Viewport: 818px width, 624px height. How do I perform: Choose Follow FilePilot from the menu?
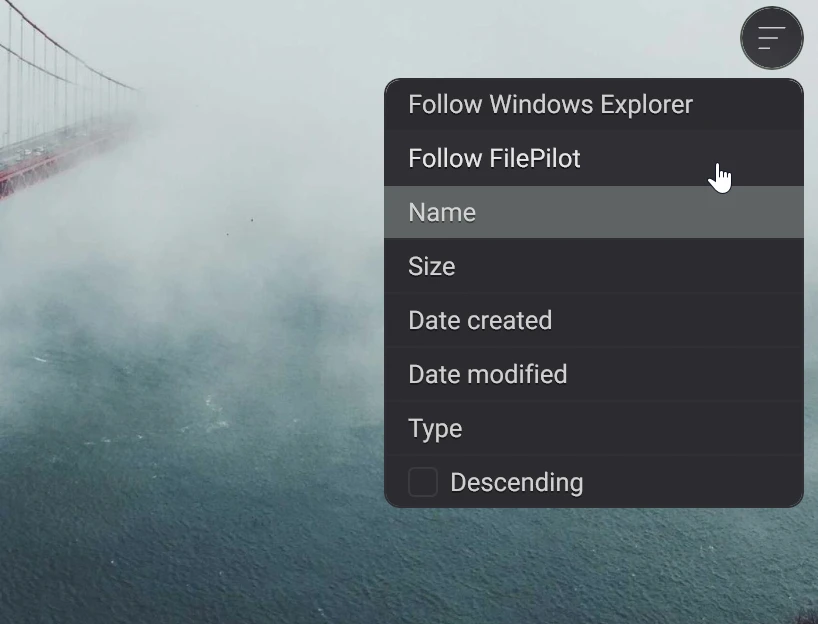[594, 159]
